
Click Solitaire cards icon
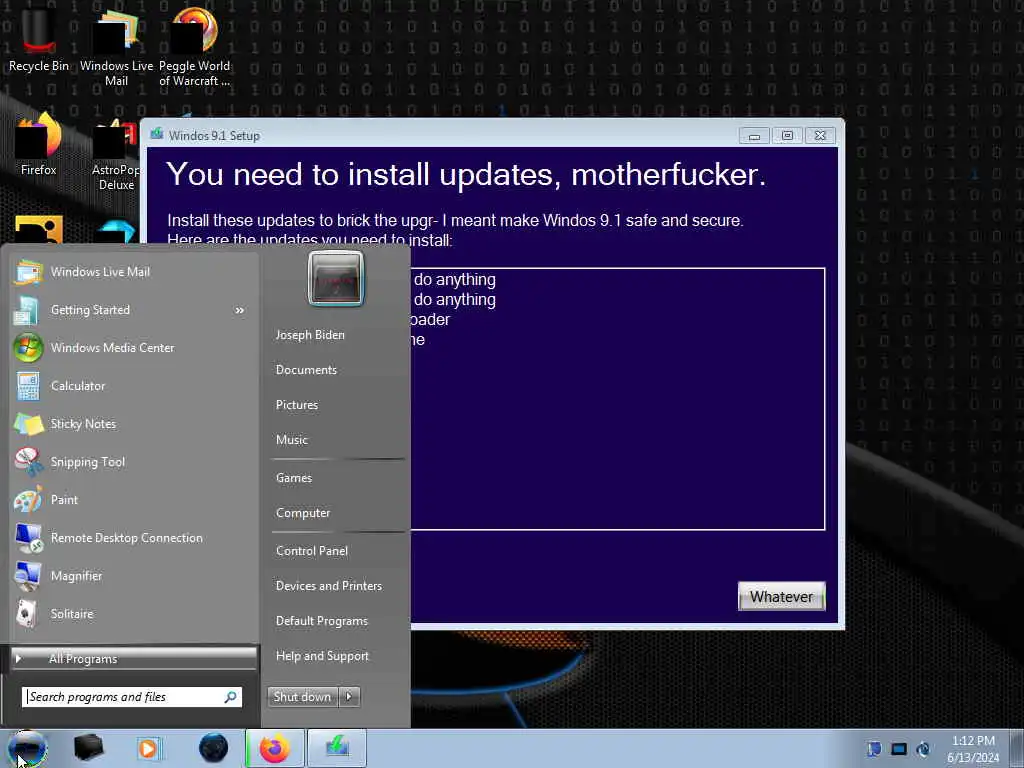click(27, 614)
